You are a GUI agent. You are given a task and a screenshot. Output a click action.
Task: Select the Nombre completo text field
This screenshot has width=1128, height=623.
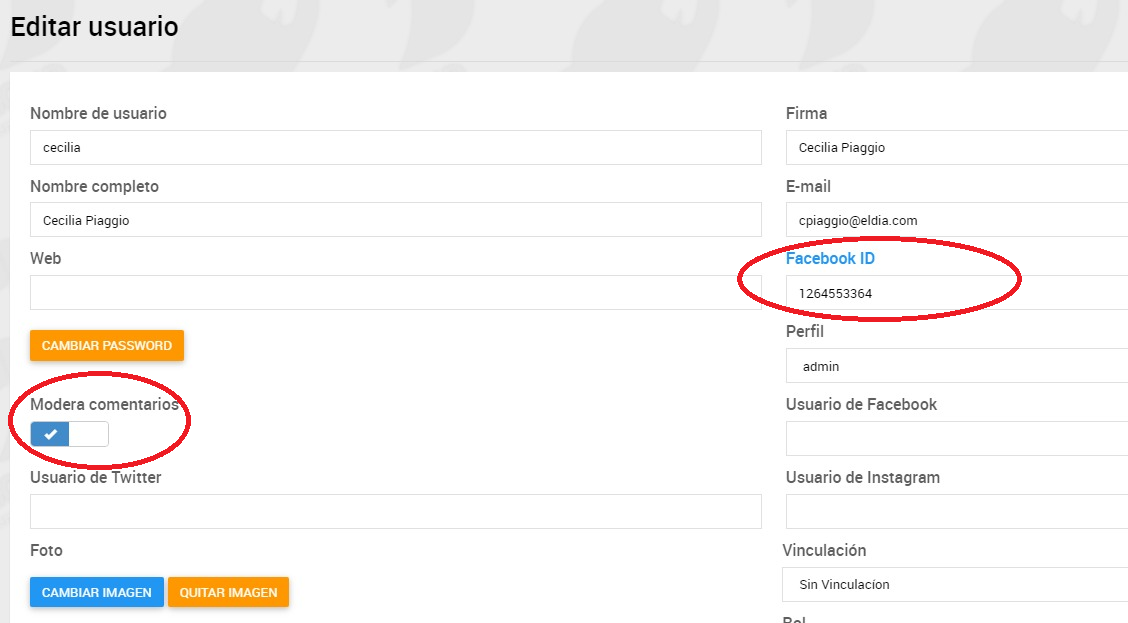(x=395, y=219)
